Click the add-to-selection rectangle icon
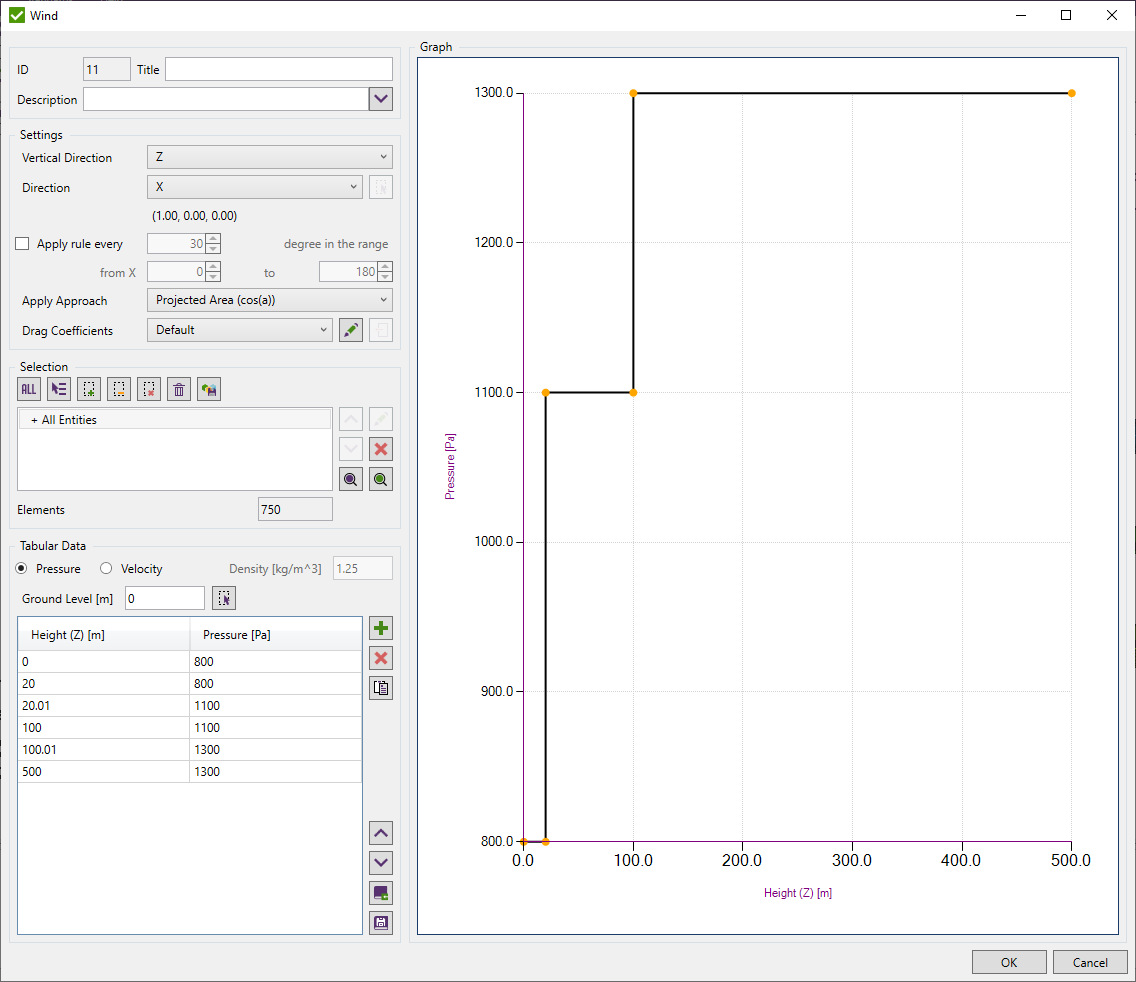 click(x=88, y=388)
